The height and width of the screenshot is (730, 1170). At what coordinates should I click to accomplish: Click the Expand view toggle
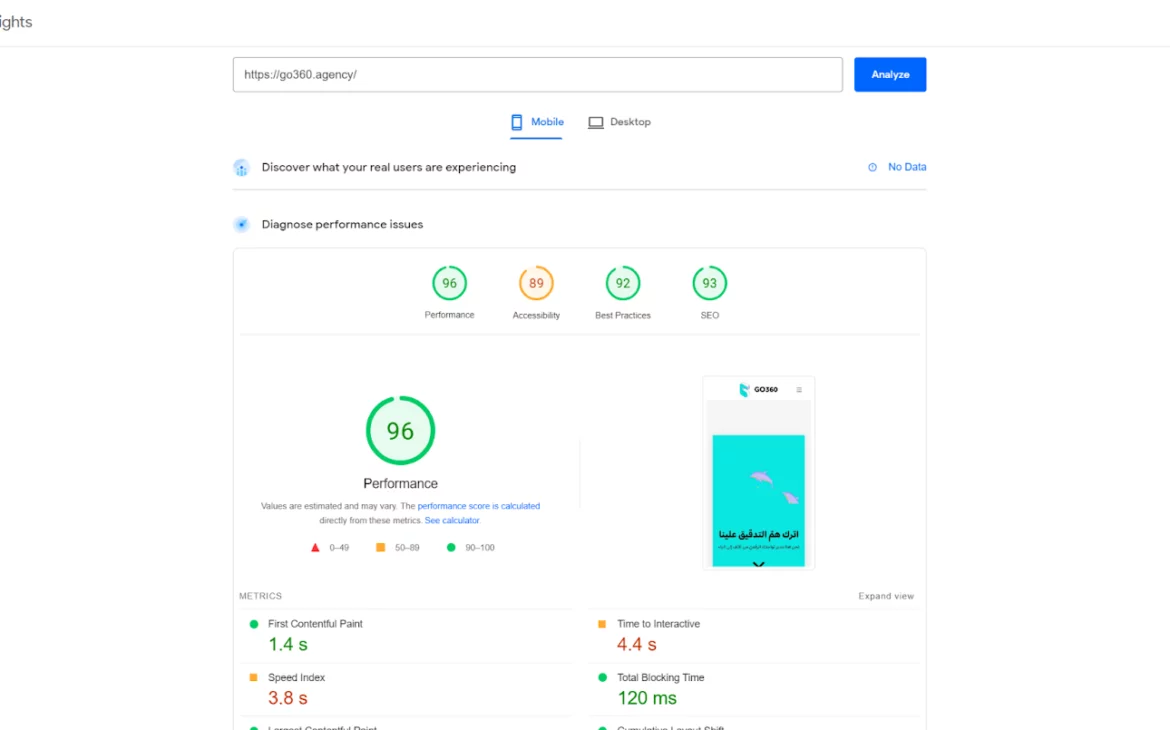pos(886,596)
